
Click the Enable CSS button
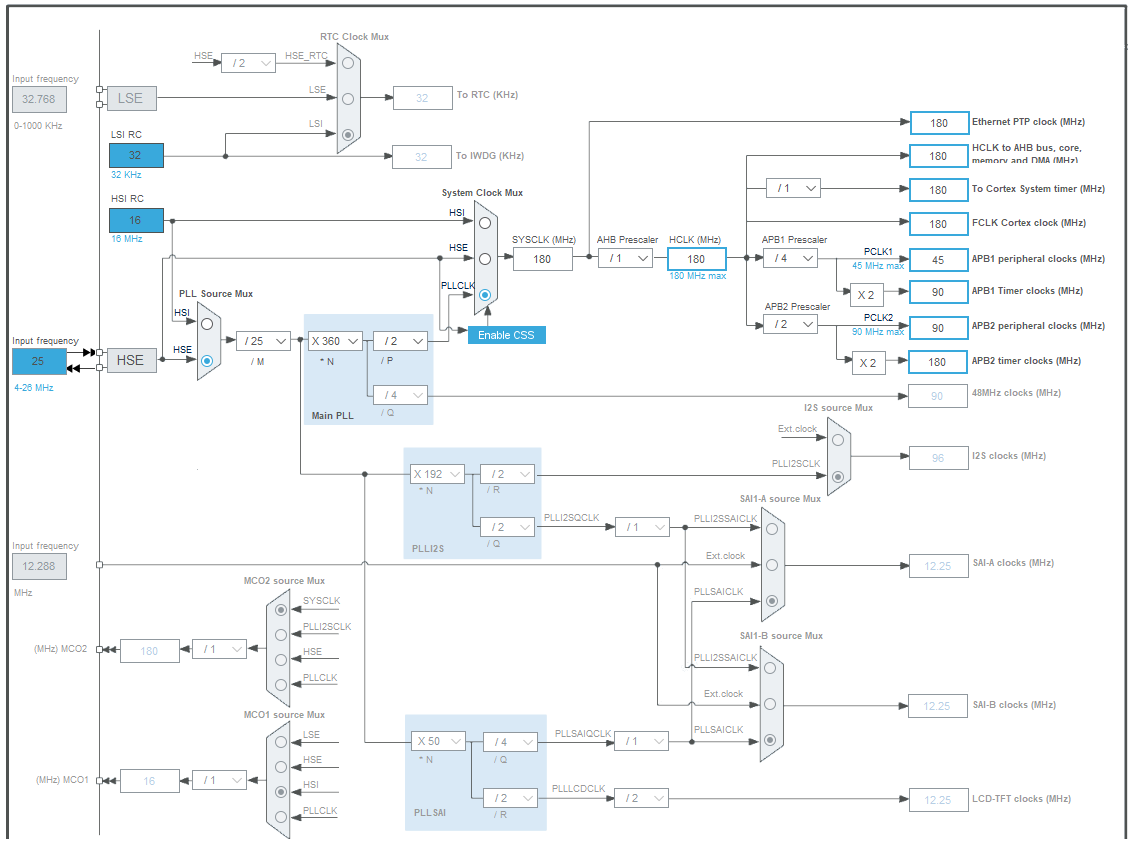click(x=507, y=335)
